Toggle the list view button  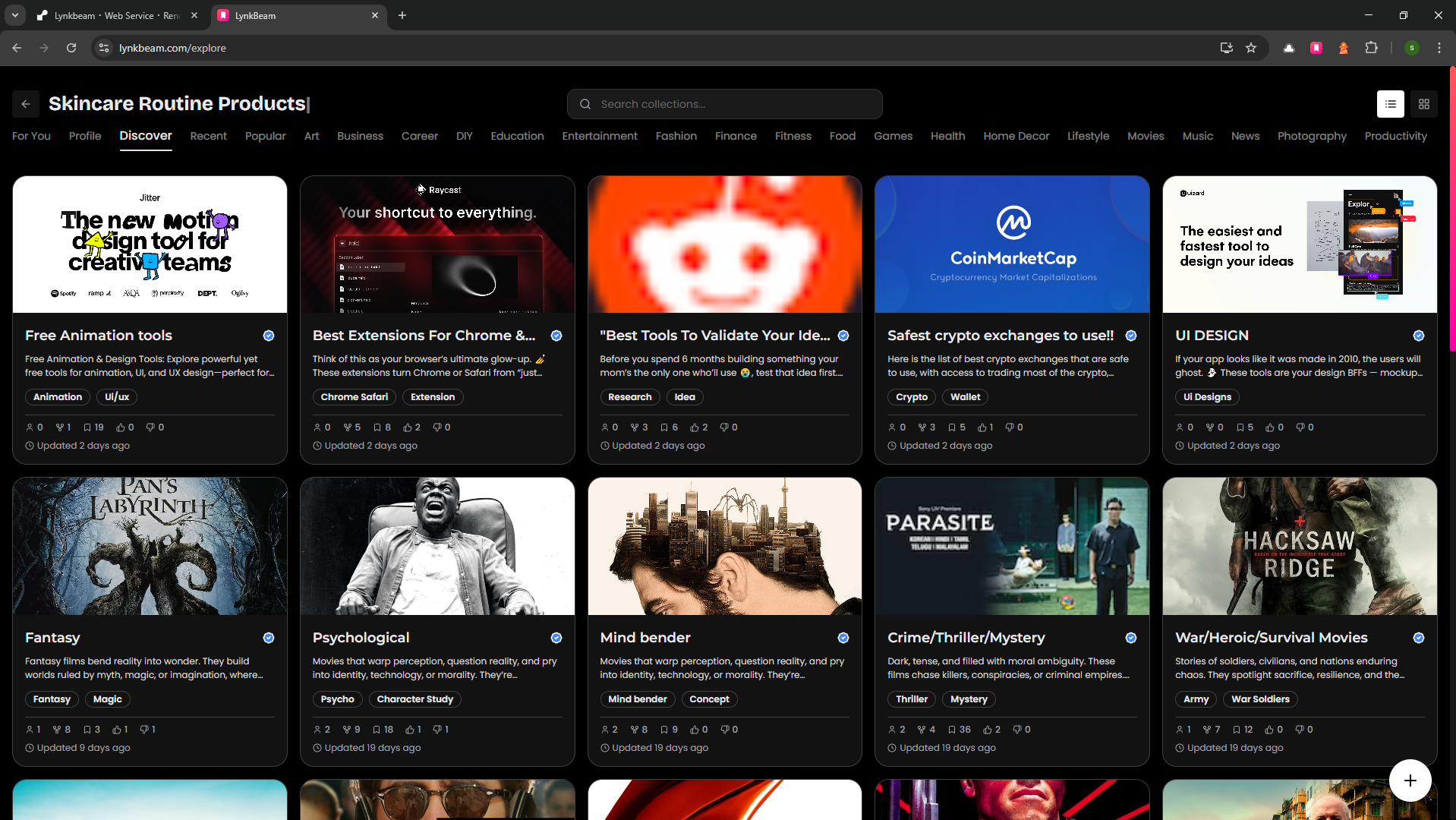click(1390, 104)
